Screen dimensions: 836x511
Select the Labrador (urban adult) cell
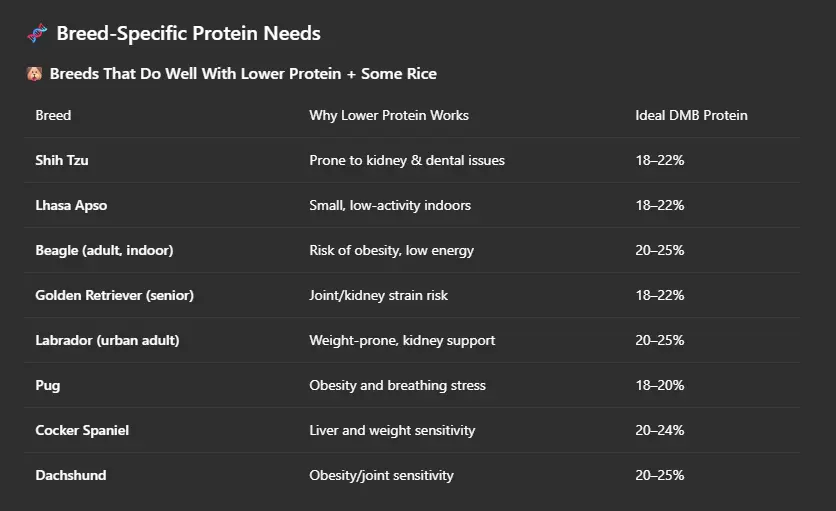pos(107,340)
